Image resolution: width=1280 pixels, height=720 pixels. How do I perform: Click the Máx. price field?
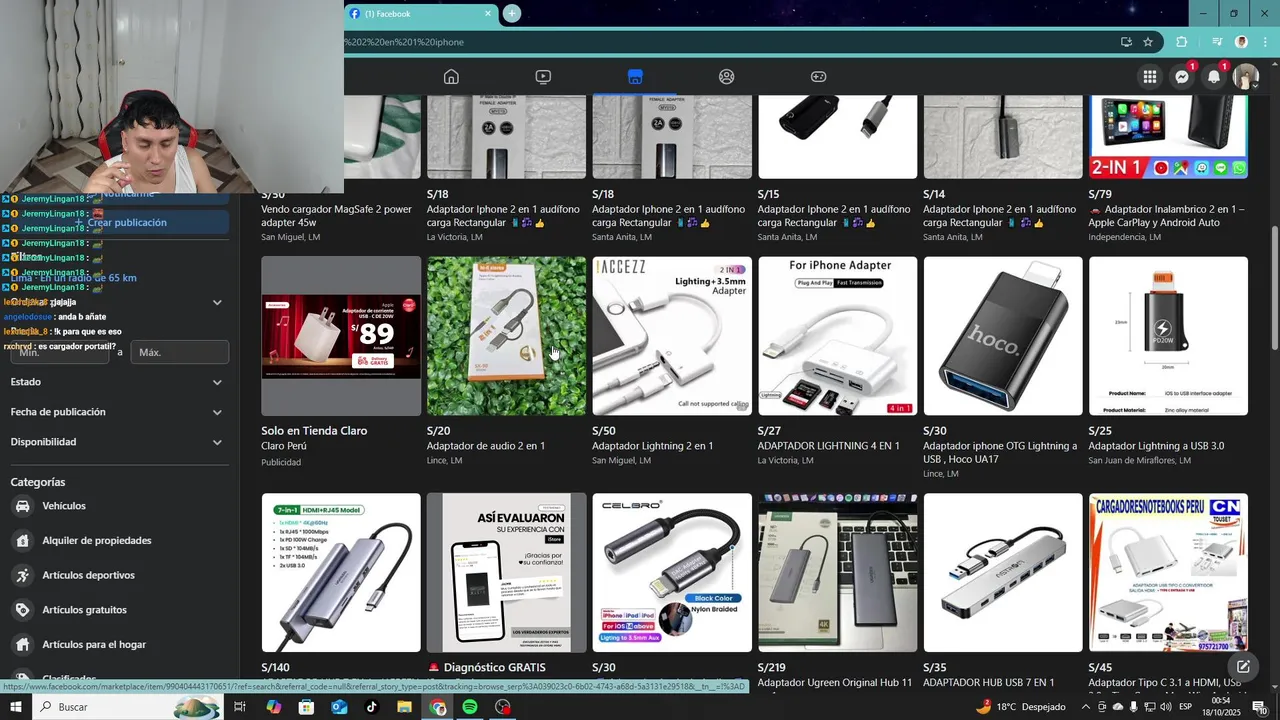click(178, 352)
